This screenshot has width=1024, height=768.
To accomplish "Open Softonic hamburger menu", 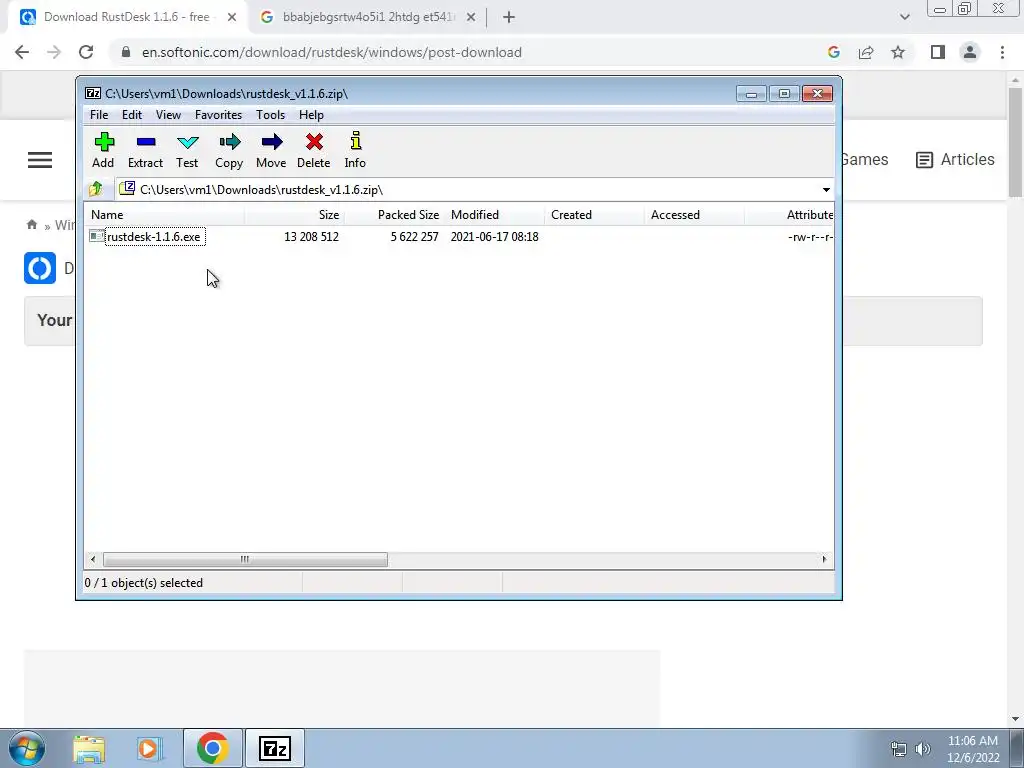I will coord(40,160).
